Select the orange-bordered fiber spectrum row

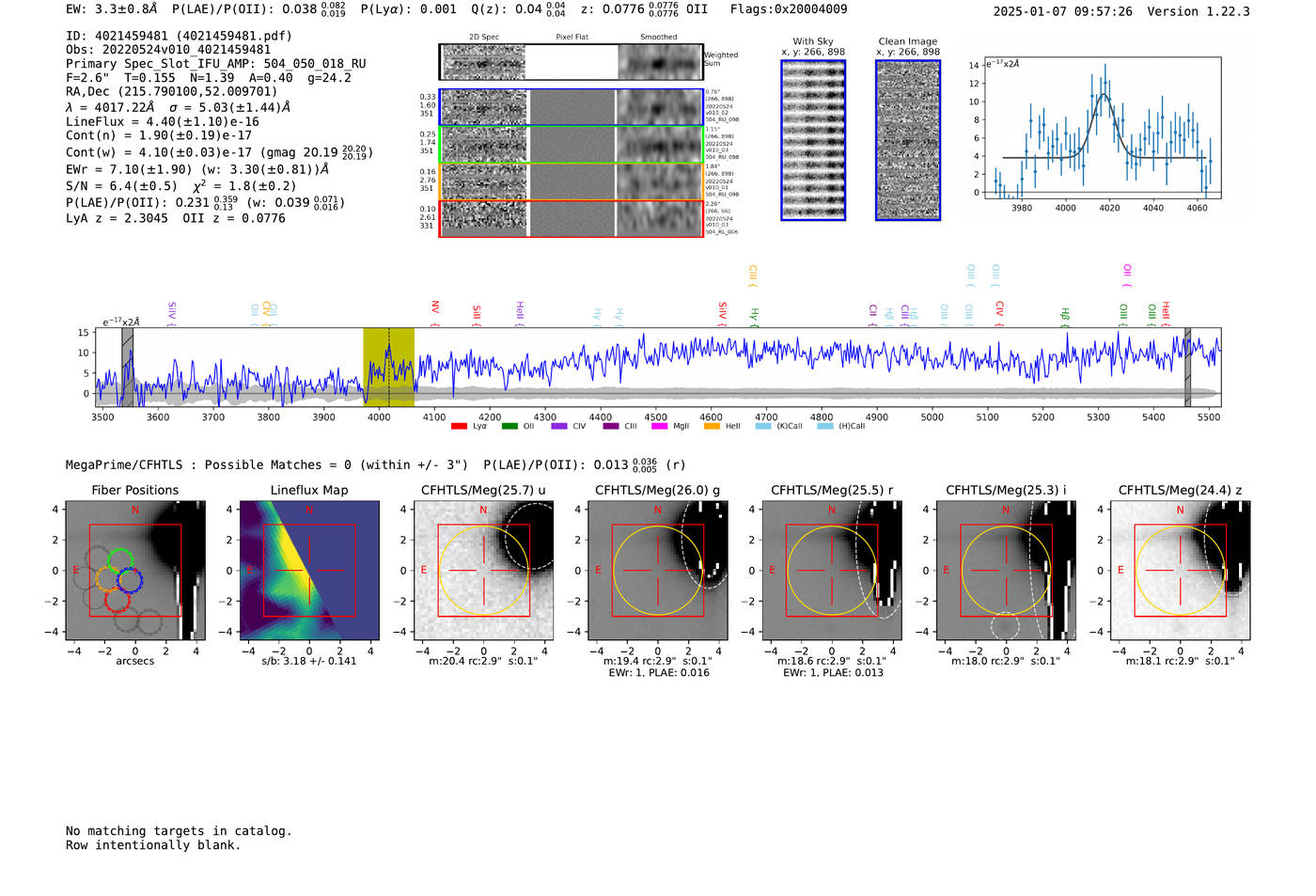[572, 181]
